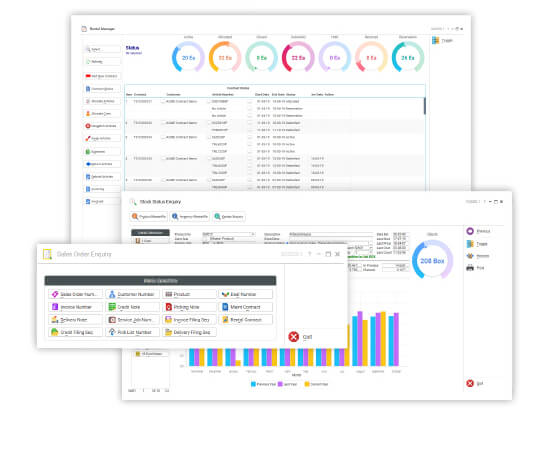Open Invoice Filing Seq enquiry
Viewport: 555px width, 465px height.
[x=189, y=320]
